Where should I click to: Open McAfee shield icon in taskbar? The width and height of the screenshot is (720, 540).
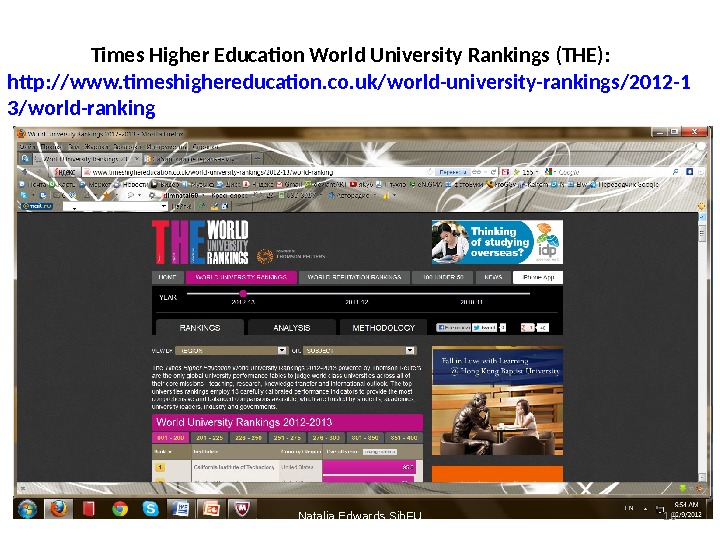point(241,509)
